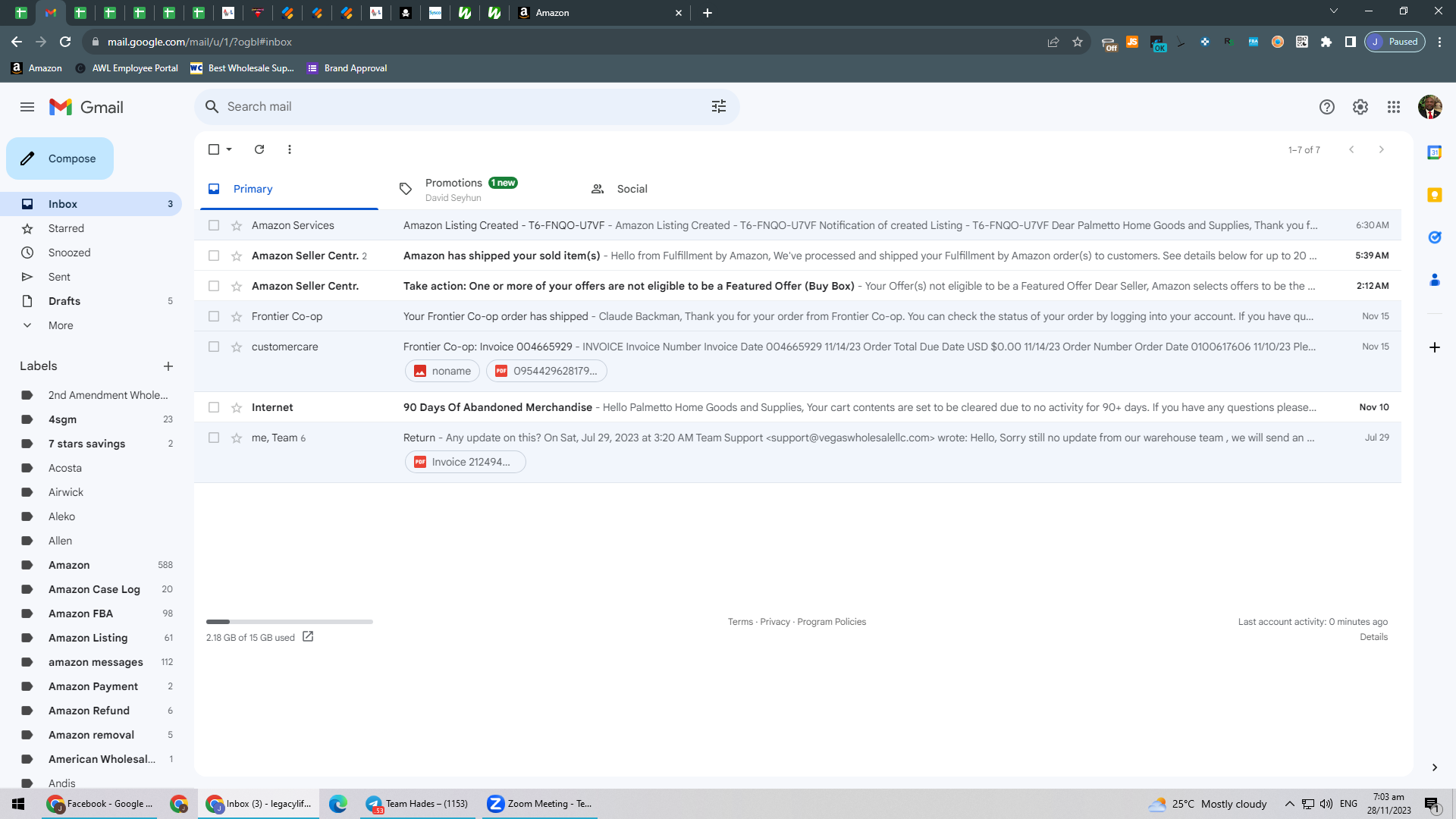Star the Amazon Services email
Screen dimensions: 1456x819
click(237, 225)
